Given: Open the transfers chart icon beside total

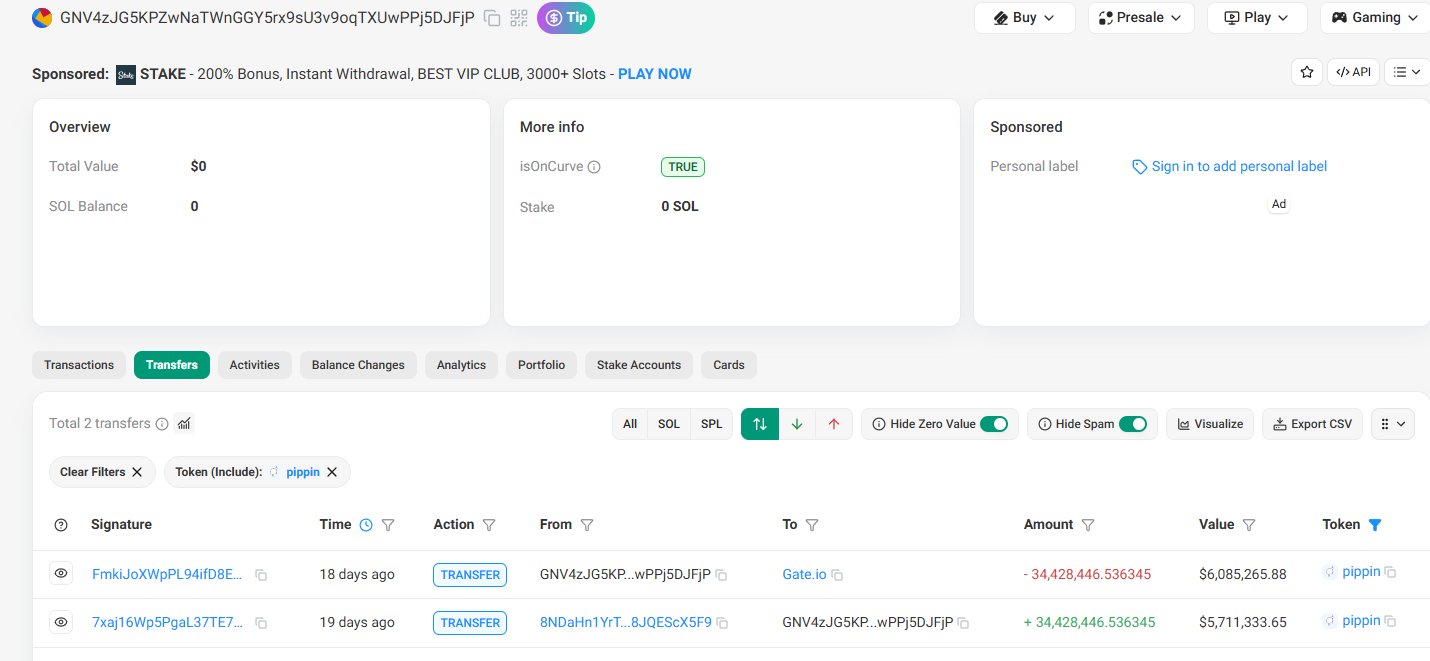Looking at the screenshot, I should pyautogui.click(x=184, y=424).
